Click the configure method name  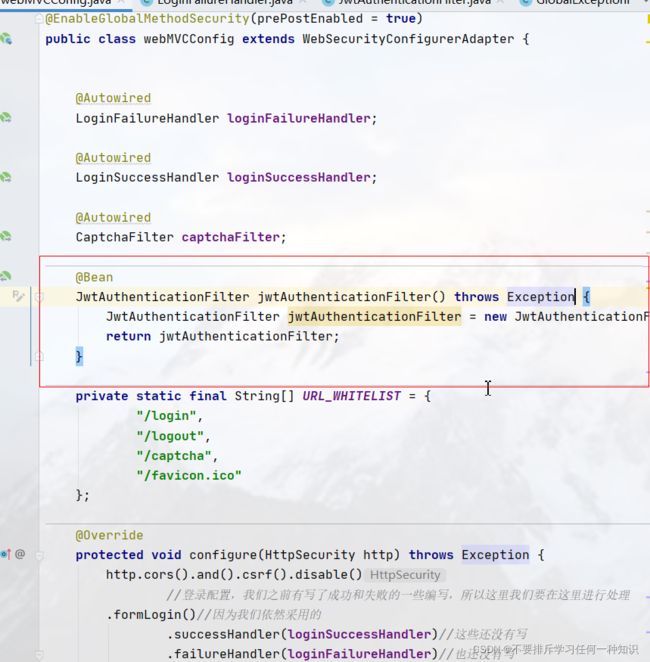click(223, 555)
